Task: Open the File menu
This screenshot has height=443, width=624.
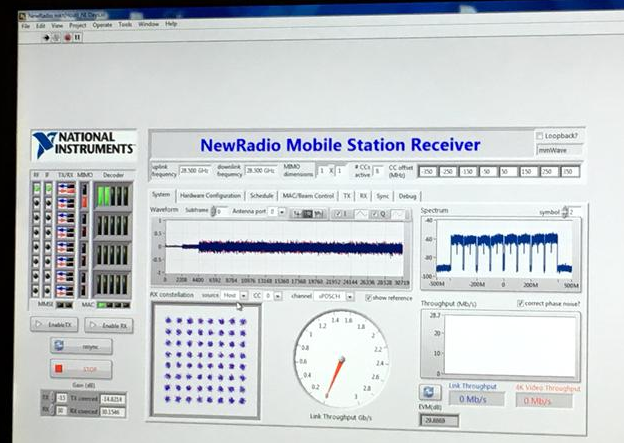Action: 25,26
